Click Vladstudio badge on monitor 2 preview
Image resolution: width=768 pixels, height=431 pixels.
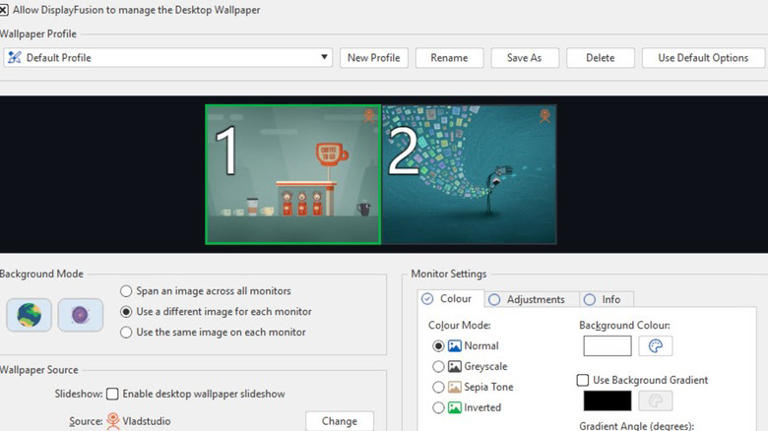545,116
